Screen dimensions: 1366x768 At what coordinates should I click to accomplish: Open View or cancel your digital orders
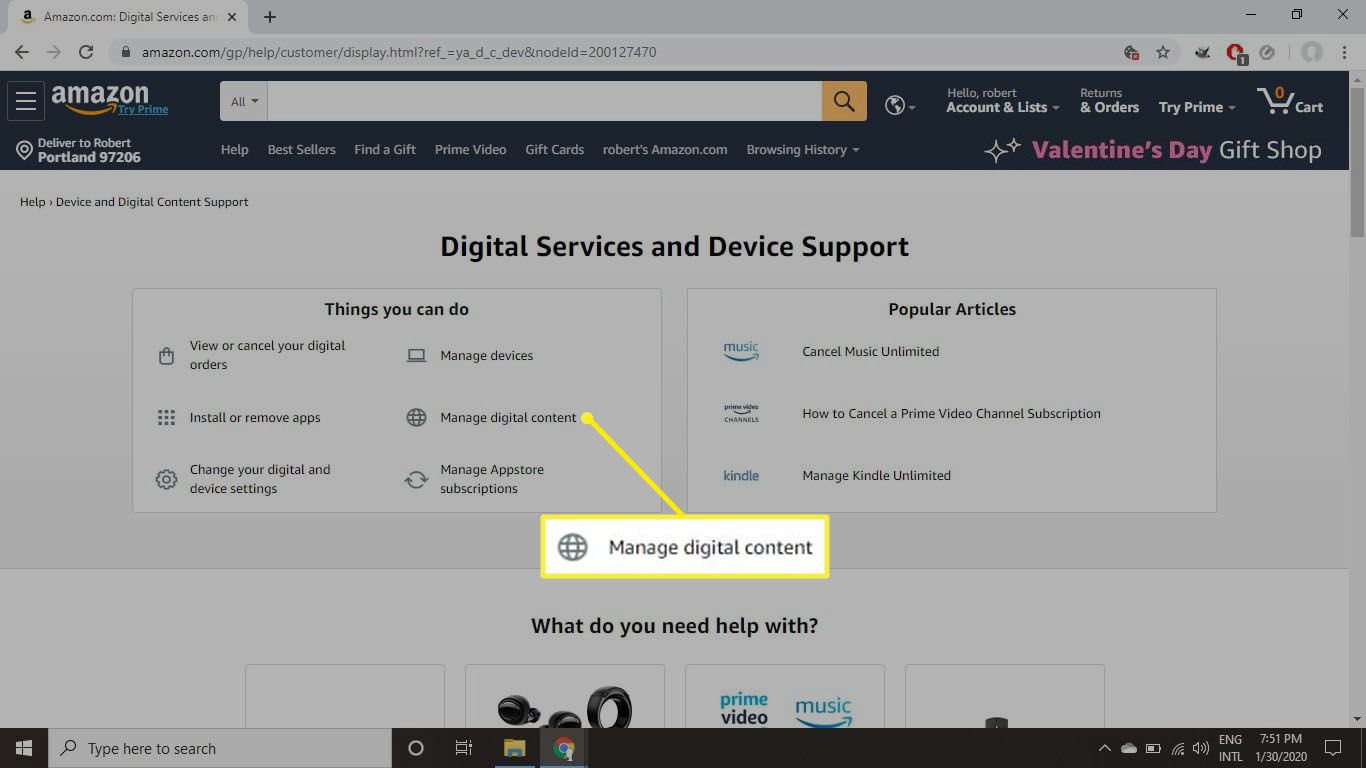tap(267, 355)
